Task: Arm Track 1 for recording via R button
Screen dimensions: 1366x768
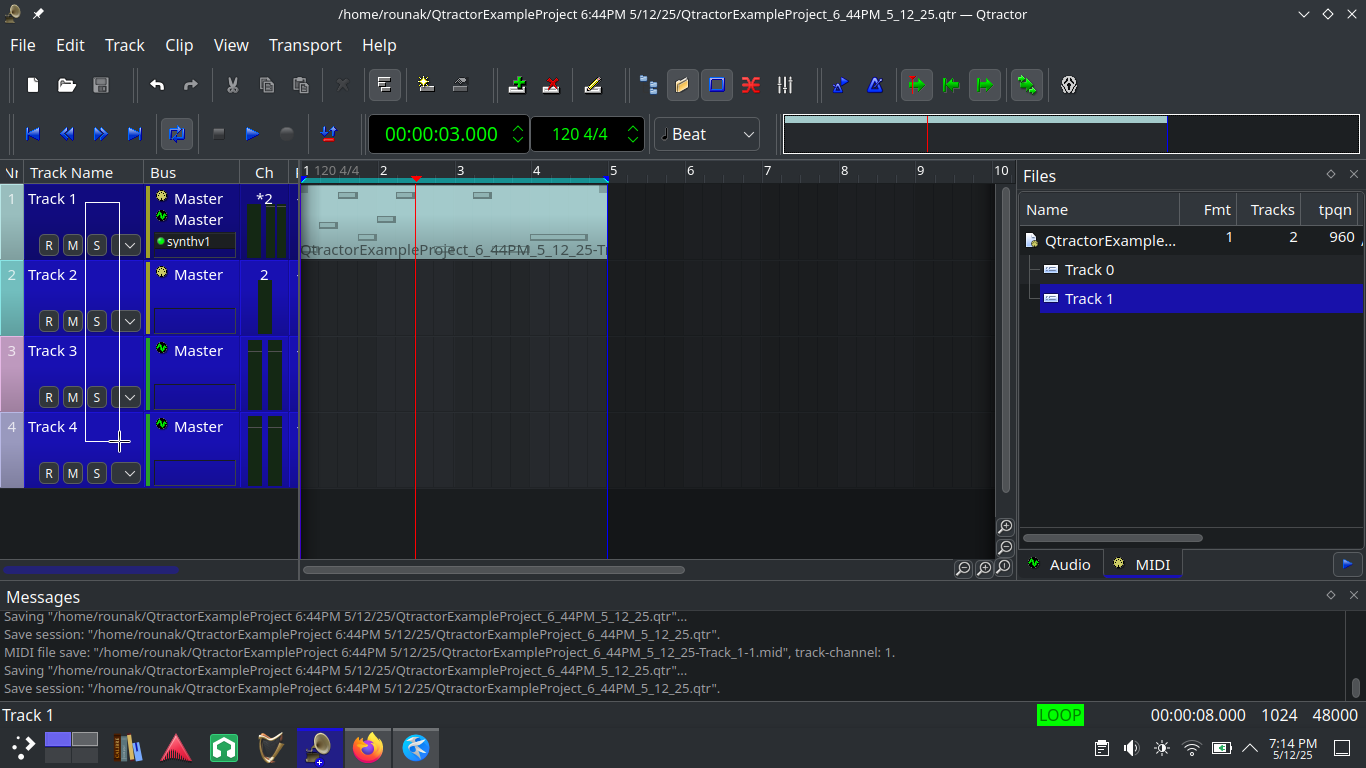Action: [48, 244]
